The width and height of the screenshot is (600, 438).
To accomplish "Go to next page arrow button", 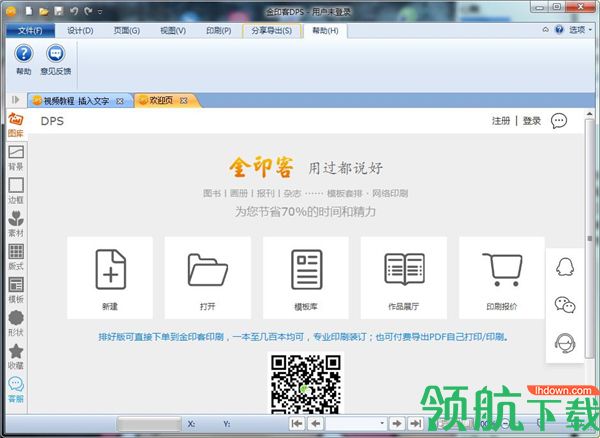I will 397,423.
